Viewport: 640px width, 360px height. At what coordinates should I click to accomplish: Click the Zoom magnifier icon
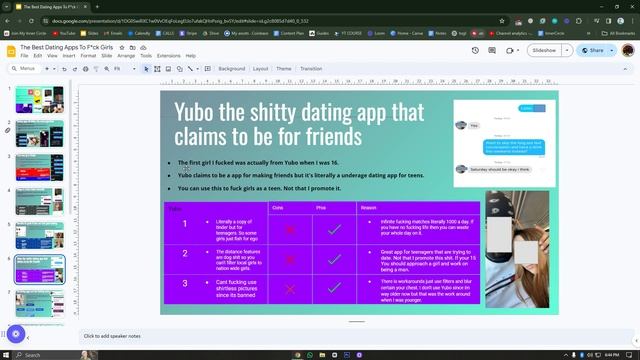(107, 69)
